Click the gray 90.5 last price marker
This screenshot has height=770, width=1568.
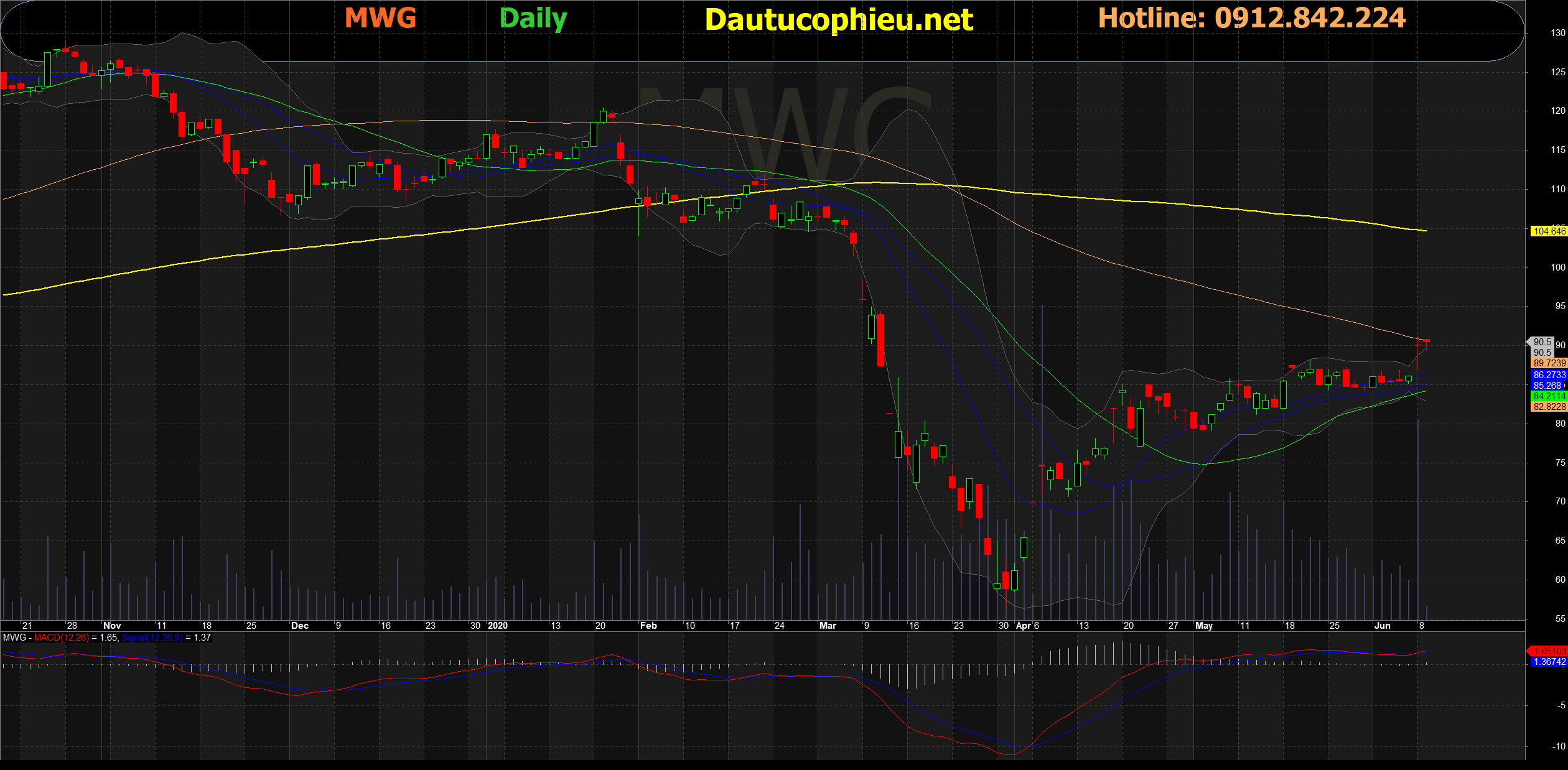(1541, 342)
